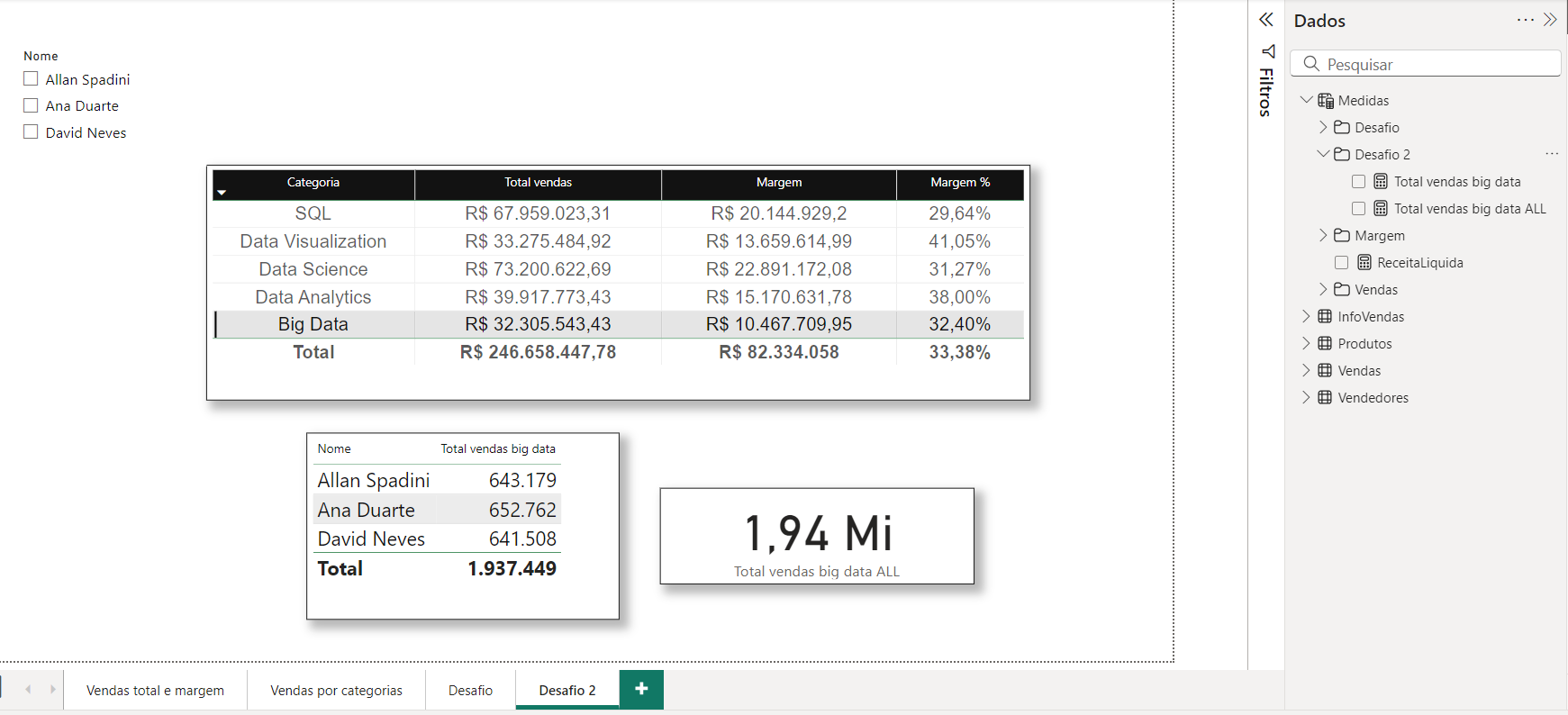Click the sort arrow in Categoria header
Image resolution: width=1568 pixels, height=715 pixels.
pyautogui.click(x=222, y=193)
